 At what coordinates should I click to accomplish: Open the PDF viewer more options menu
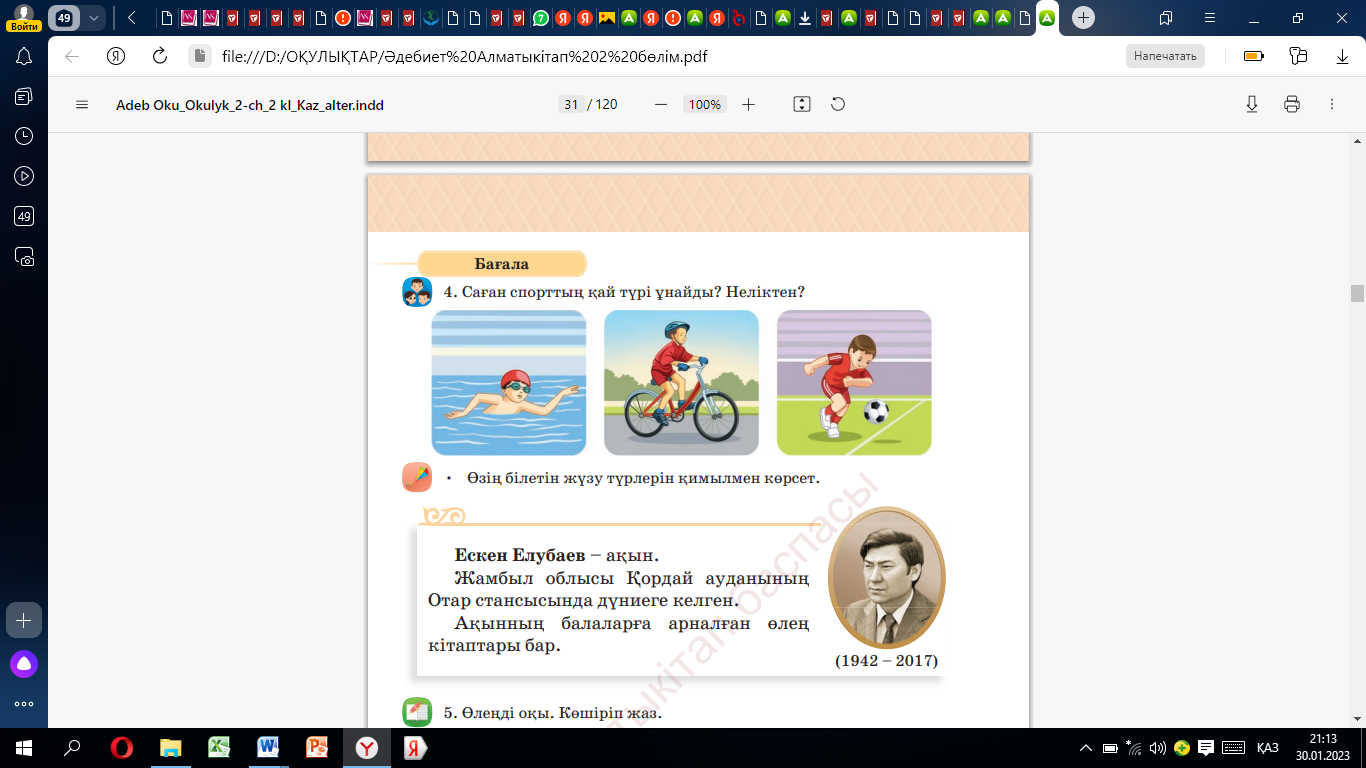(x=1331, y=104)
